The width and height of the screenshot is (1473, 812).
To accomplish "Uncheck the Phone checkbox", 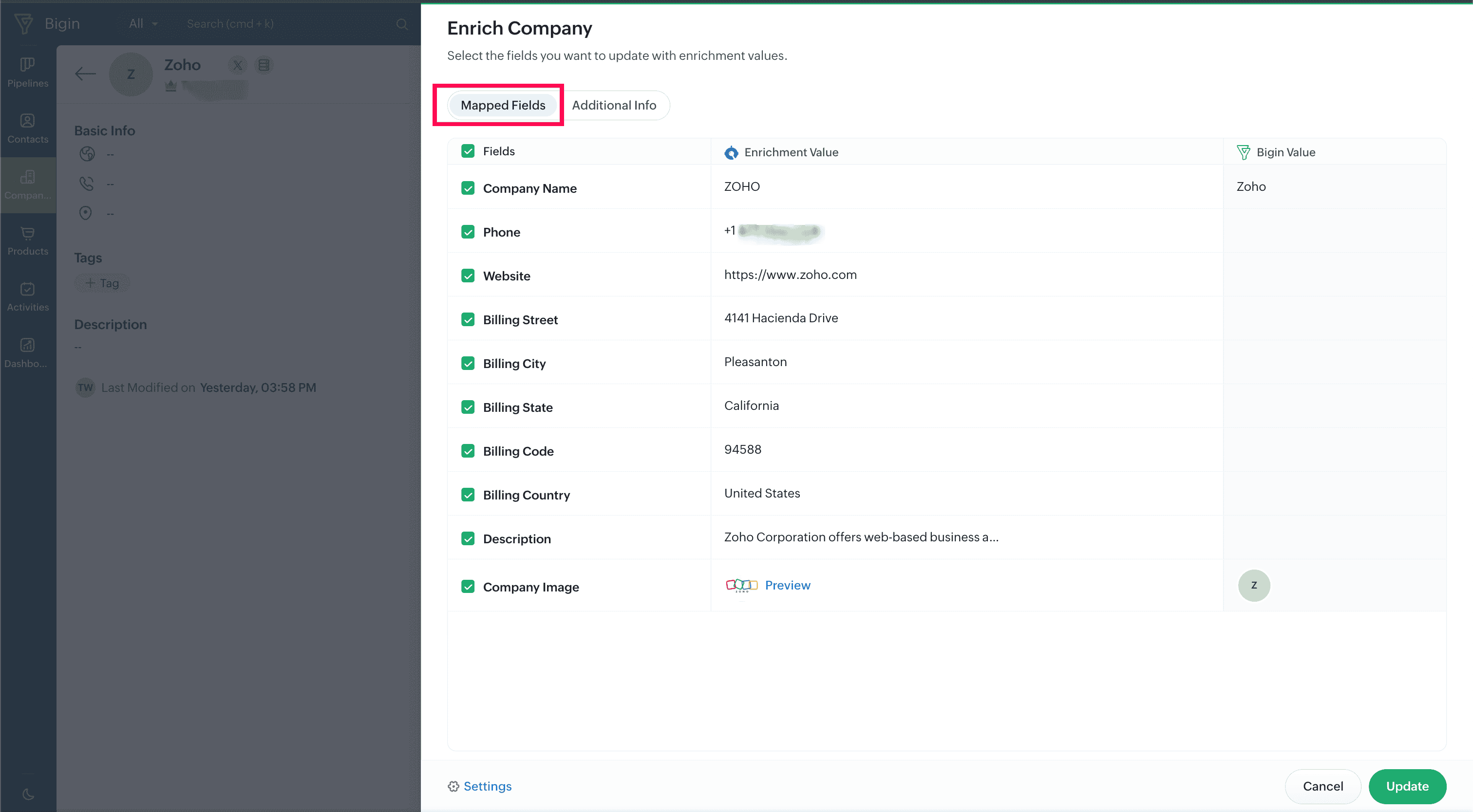I will click(x=468, y=232).
